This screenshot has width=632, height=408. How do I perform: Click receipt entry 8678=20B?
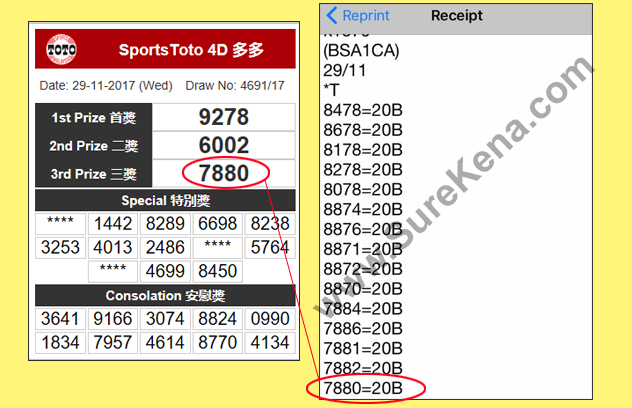[x=363, y=130]
